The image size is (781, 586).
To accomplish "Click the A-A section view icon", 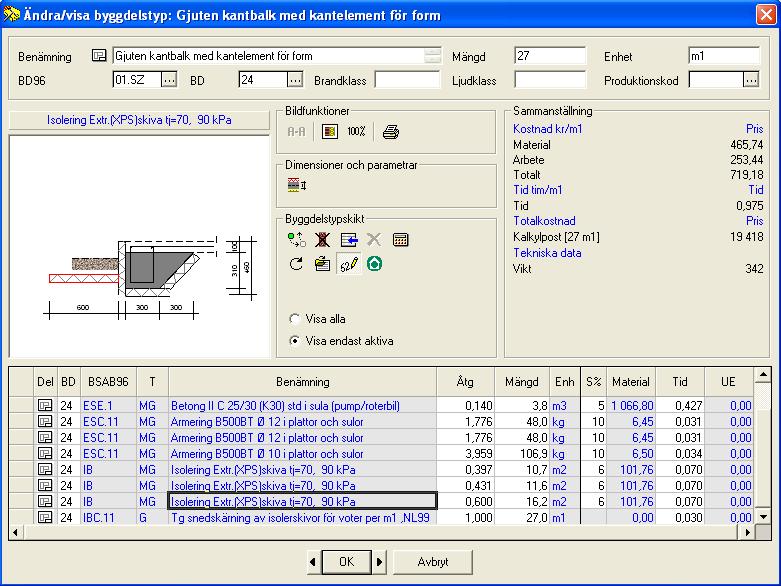I will (x=296, y=132).
